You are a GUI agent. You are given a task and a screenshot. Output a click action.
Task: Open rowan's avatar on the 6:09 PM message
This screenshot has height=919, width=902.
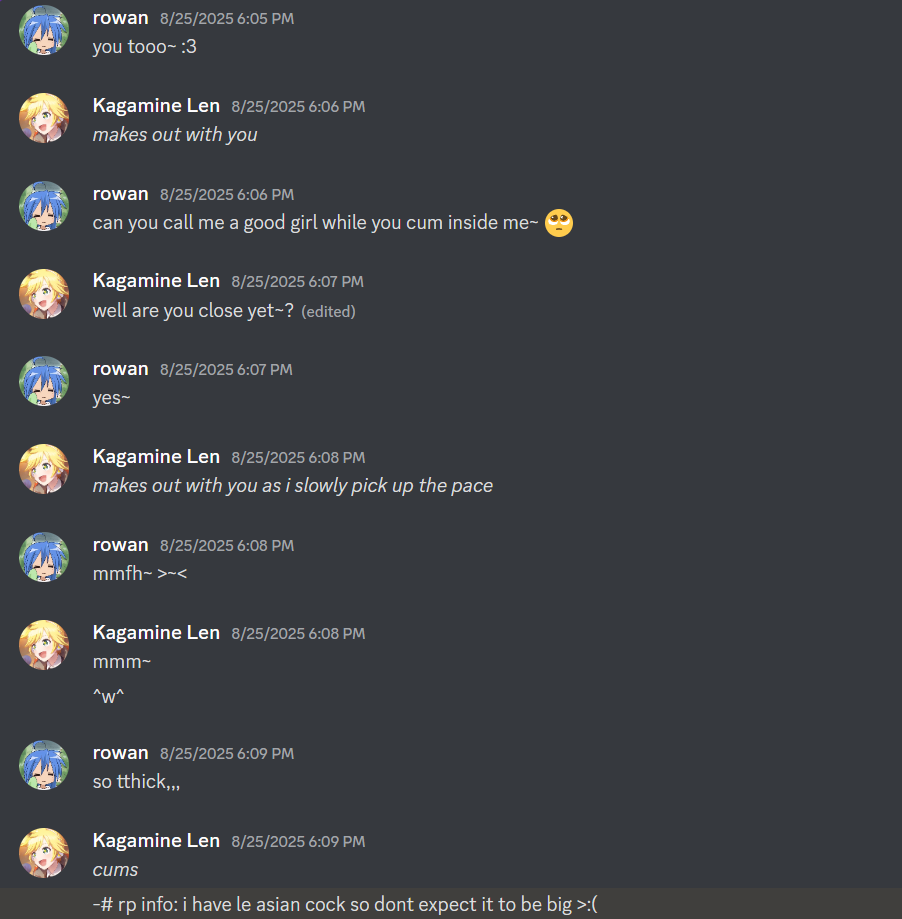[x=44, y=765]
